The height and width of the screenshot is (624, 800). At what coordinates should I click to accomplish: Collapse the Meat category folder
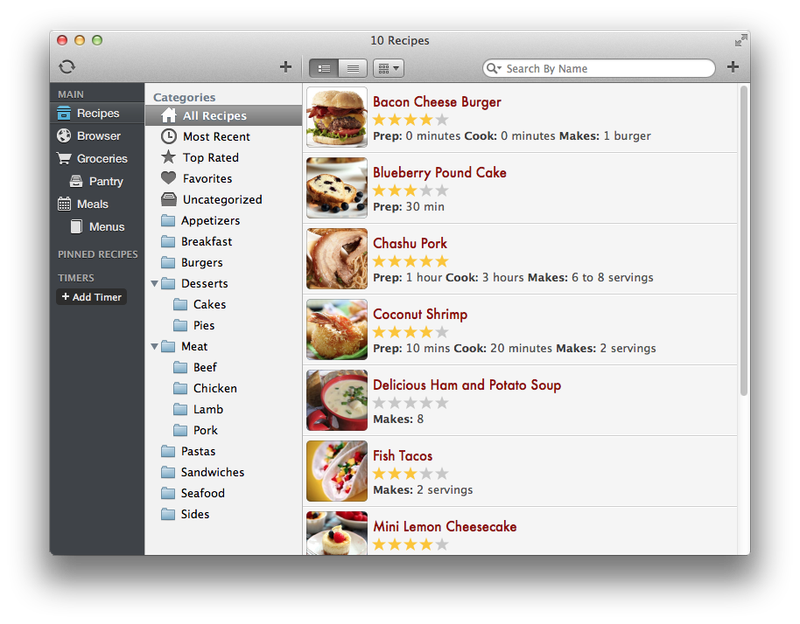pyautogui.click(x=154, y=347)
